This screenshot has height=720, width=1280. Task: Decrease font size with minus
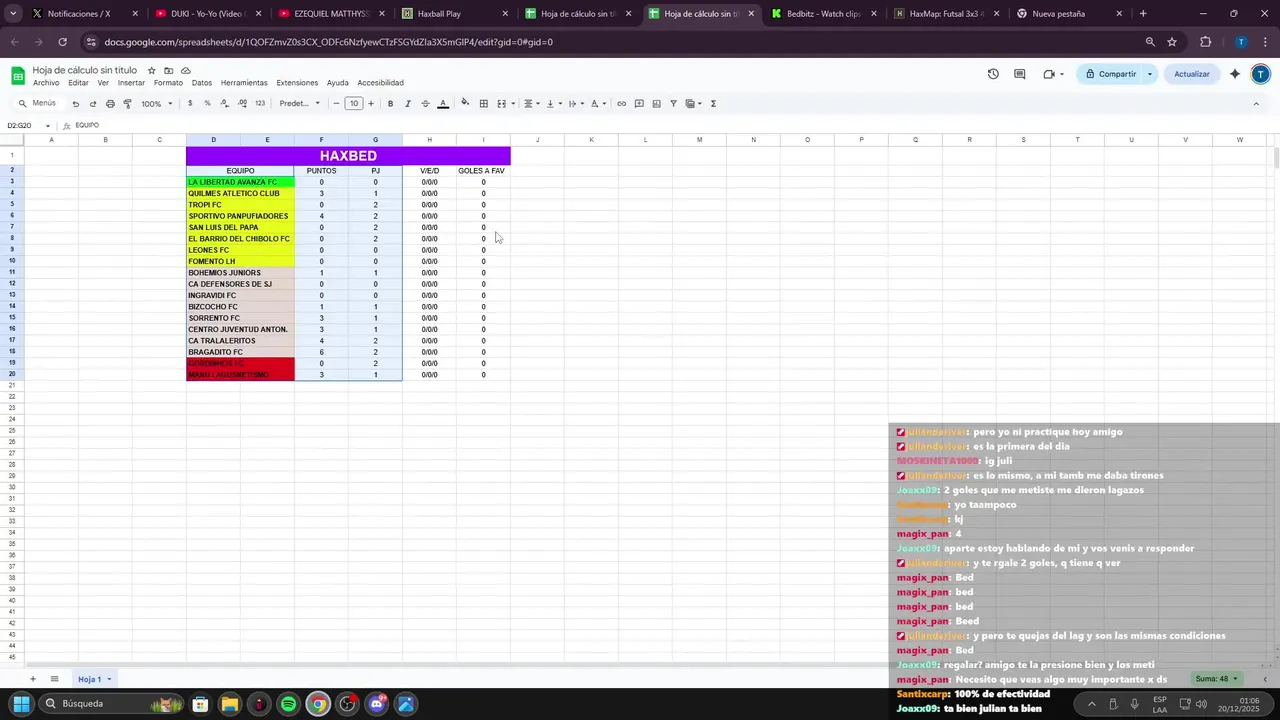coord(336,104)
